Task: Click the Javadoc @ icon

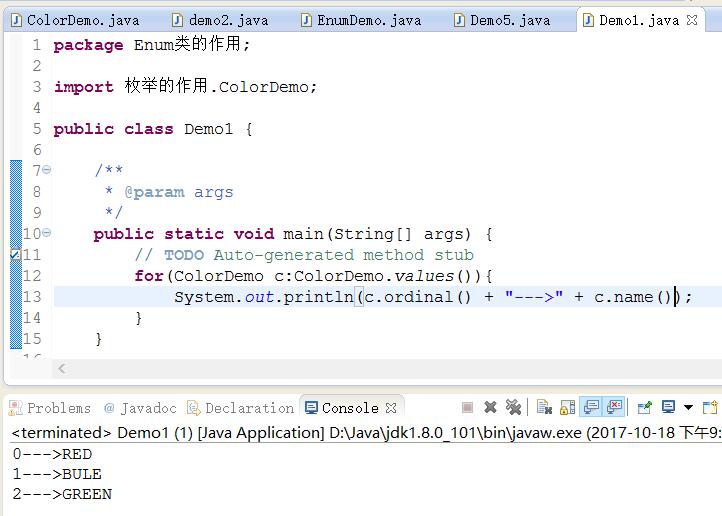Action: [109, 408]
